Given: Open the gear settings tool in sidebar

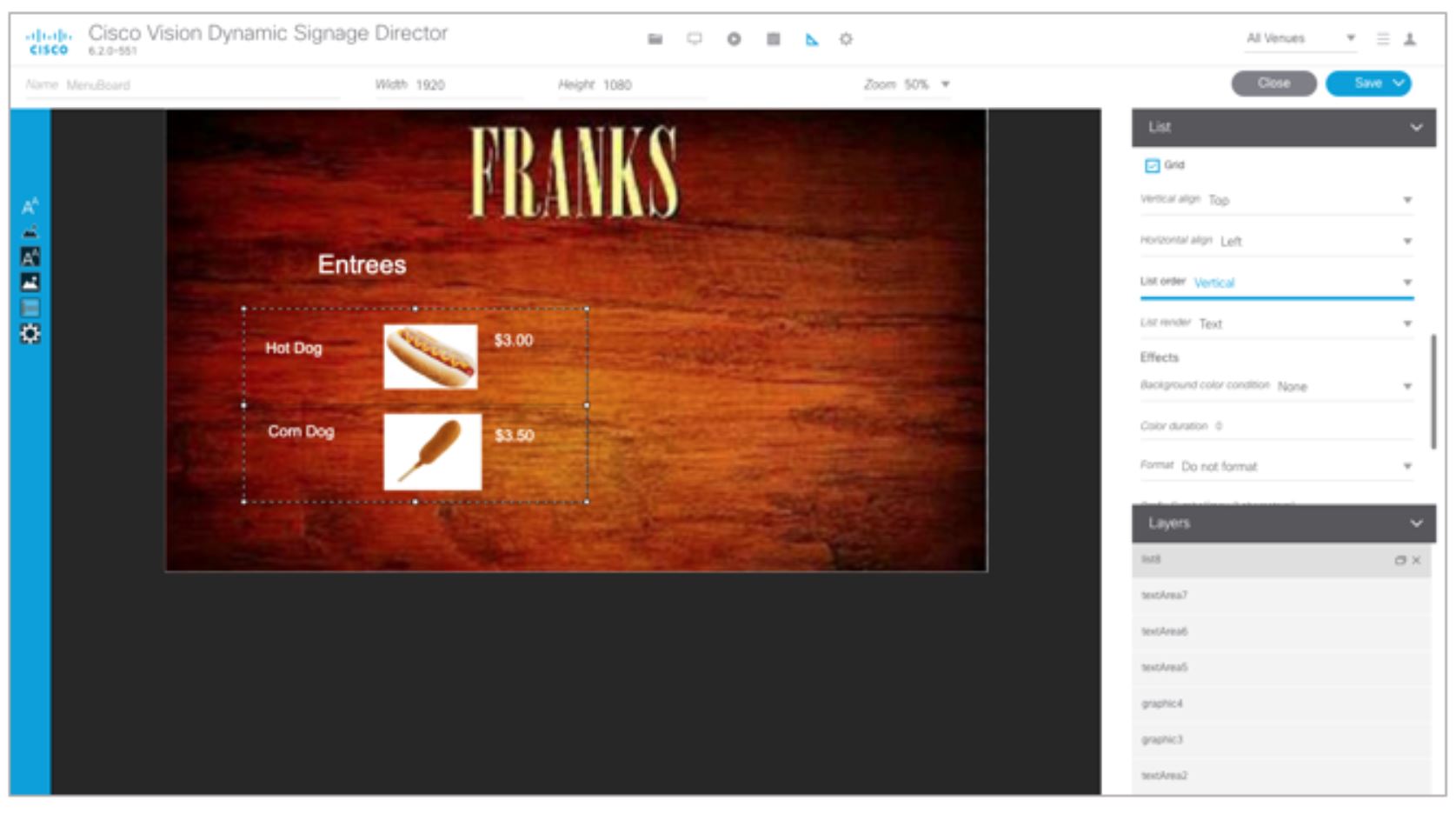Looking at the screenshot, I should [30, 334].
